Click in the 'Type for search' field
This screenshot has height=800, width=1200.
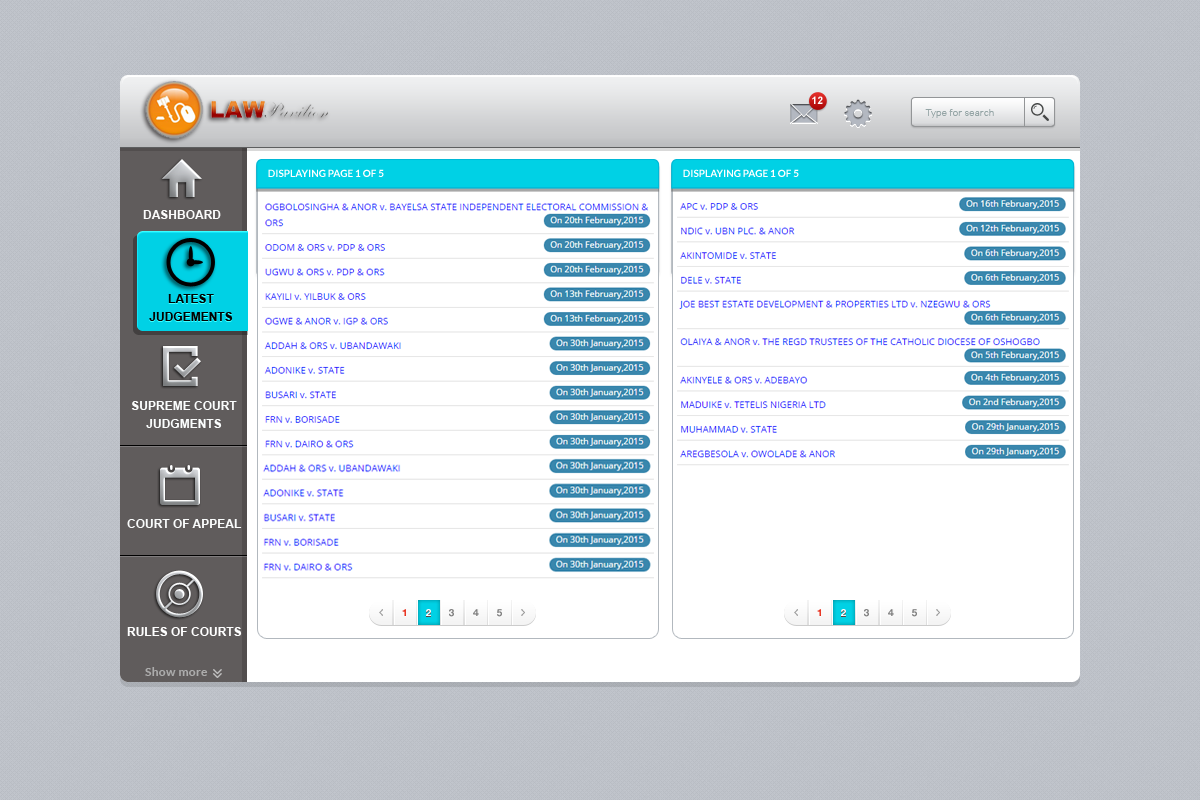(x=967, y=112)
